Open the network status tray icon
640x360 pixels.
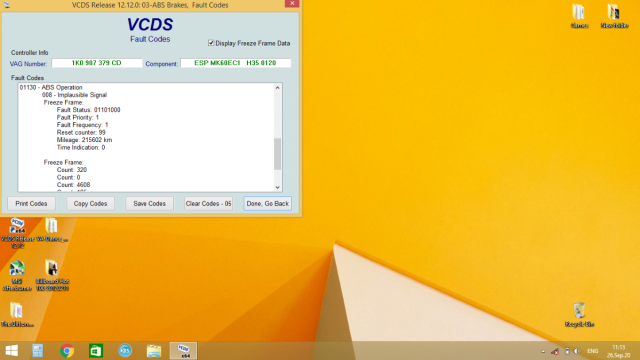pyautogui.click(x=555, y=351)
